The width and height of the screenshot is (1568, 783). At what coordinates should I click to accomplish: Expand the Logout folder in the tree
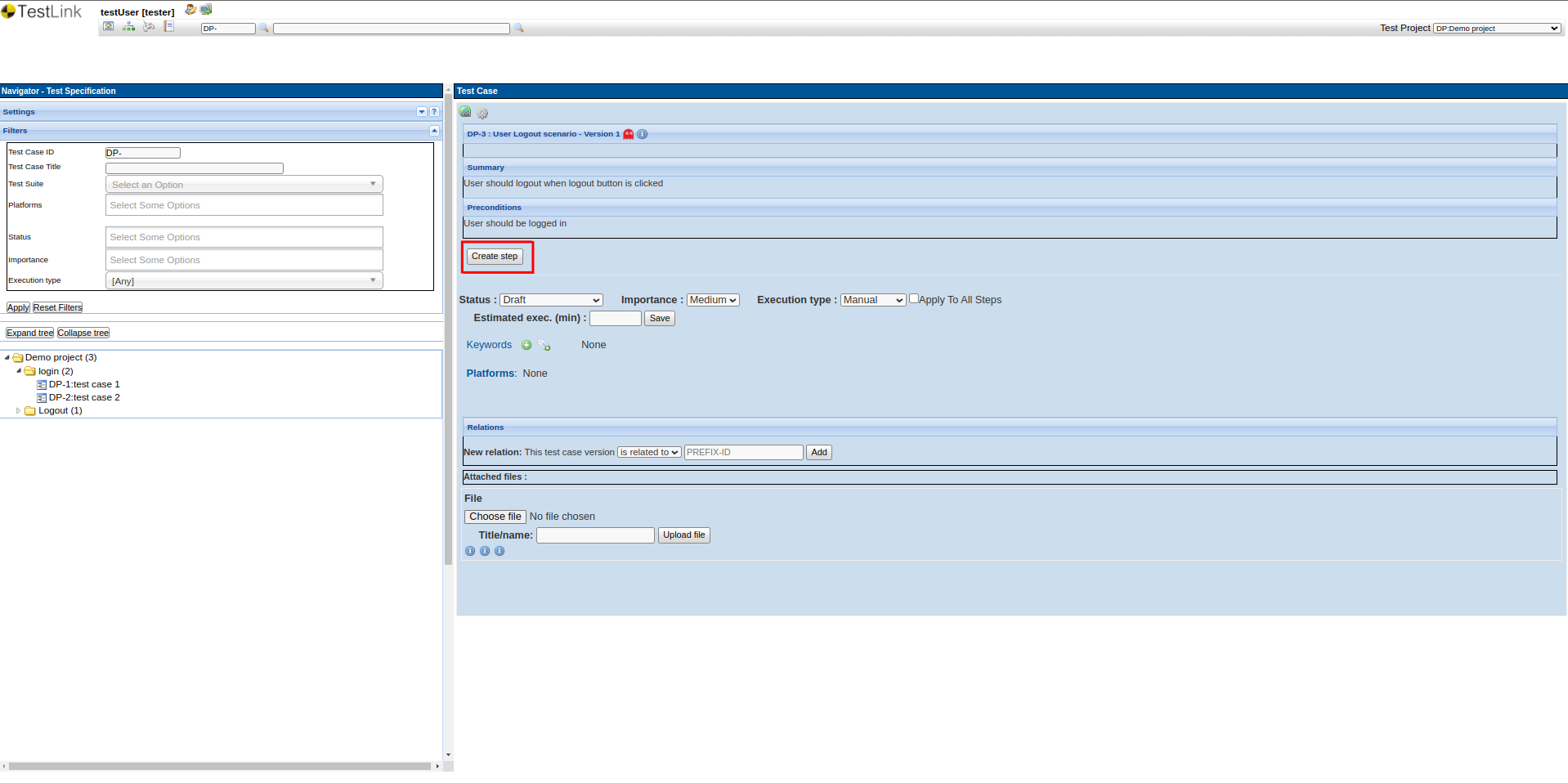(x=18, y=411)
